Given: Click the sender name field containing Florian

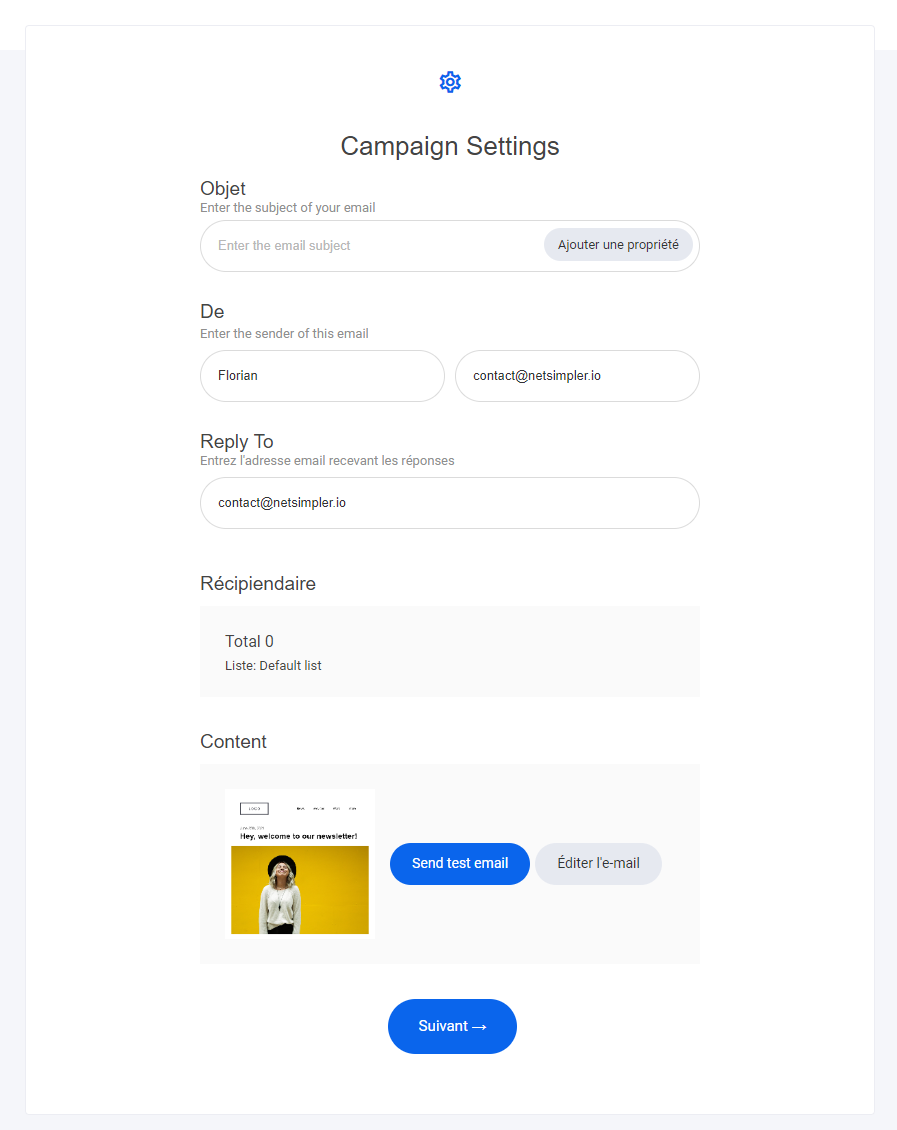Looking at the screenshot, I should pyautogui.click(x=322, y=376).
